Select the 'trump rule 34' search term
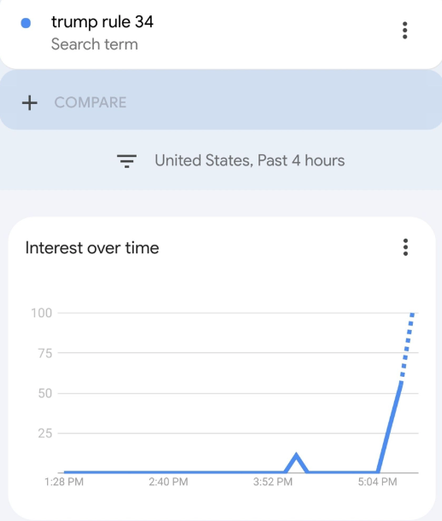Viewport: 442px width, 521px height. 102,22
